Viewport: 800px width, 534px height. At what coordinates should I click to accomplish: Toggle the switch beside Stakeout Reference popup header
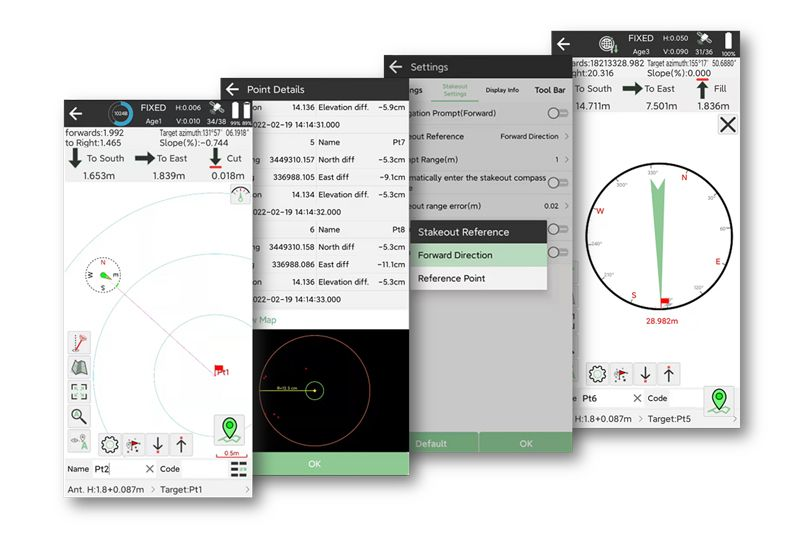pyautogui.click(x=558, y=229)
